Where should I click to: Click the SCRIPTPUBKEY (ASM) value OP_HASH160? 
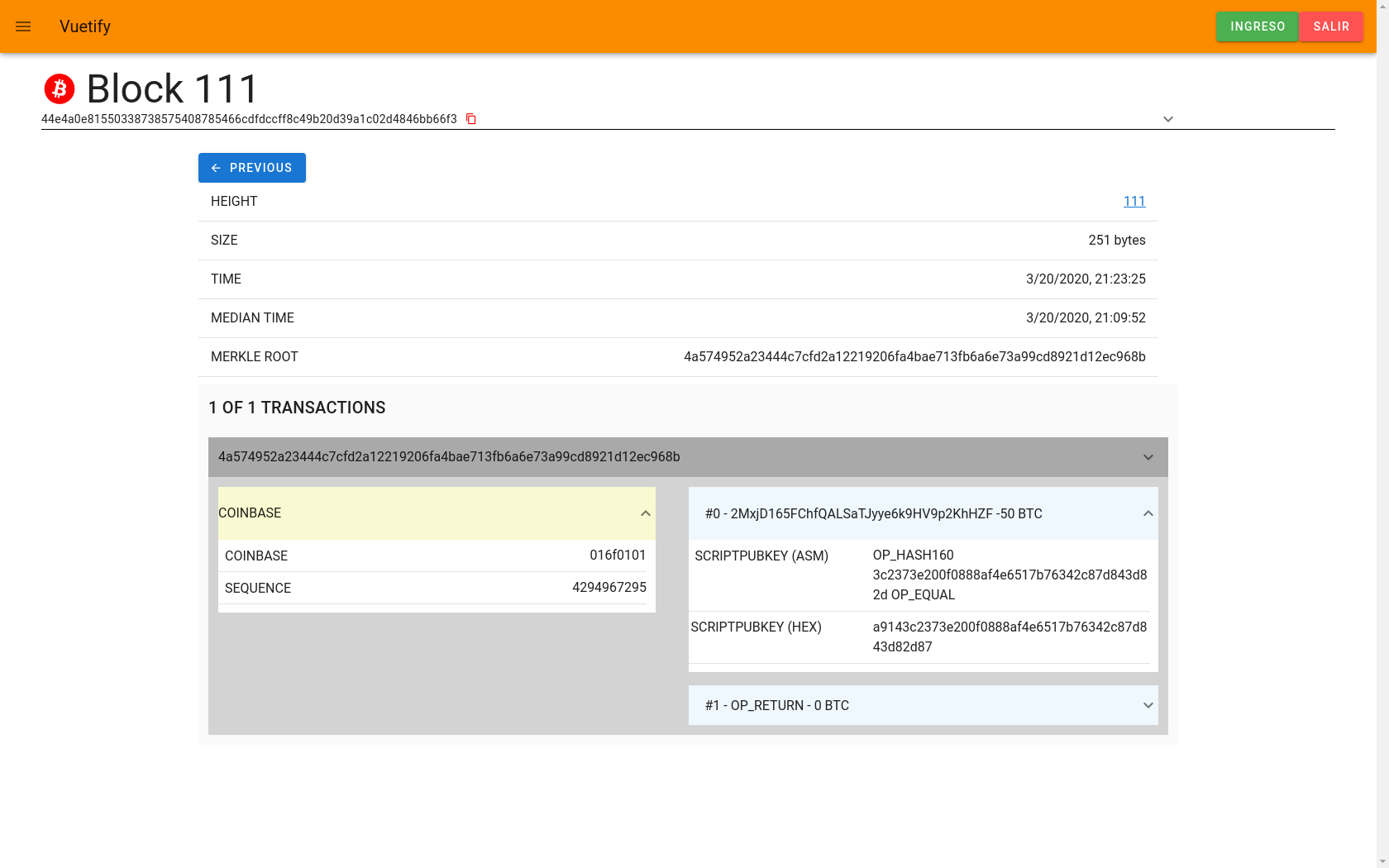click(x=1010, y=575)
